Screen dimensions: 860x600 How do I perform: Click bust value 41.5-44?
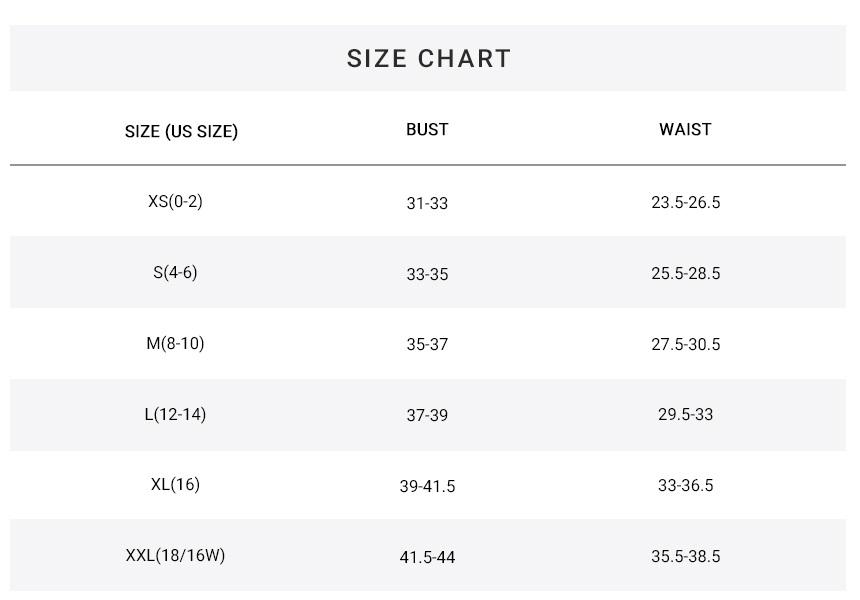pyautogui.click(x=427, y=557)
